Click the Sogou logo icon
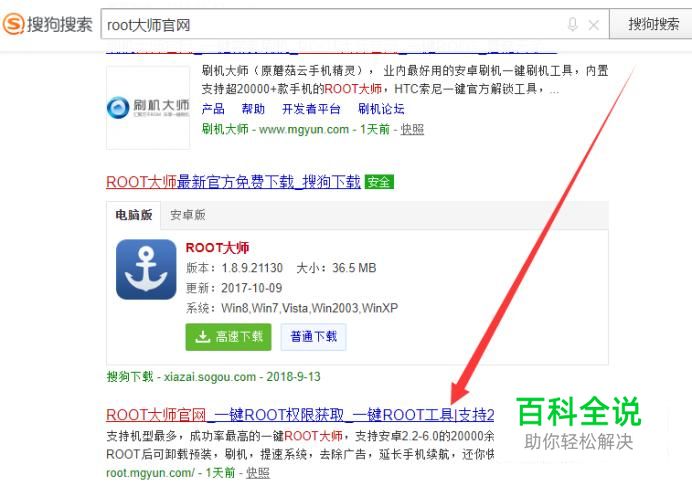692x486 pixels. (x=13, y=24)
